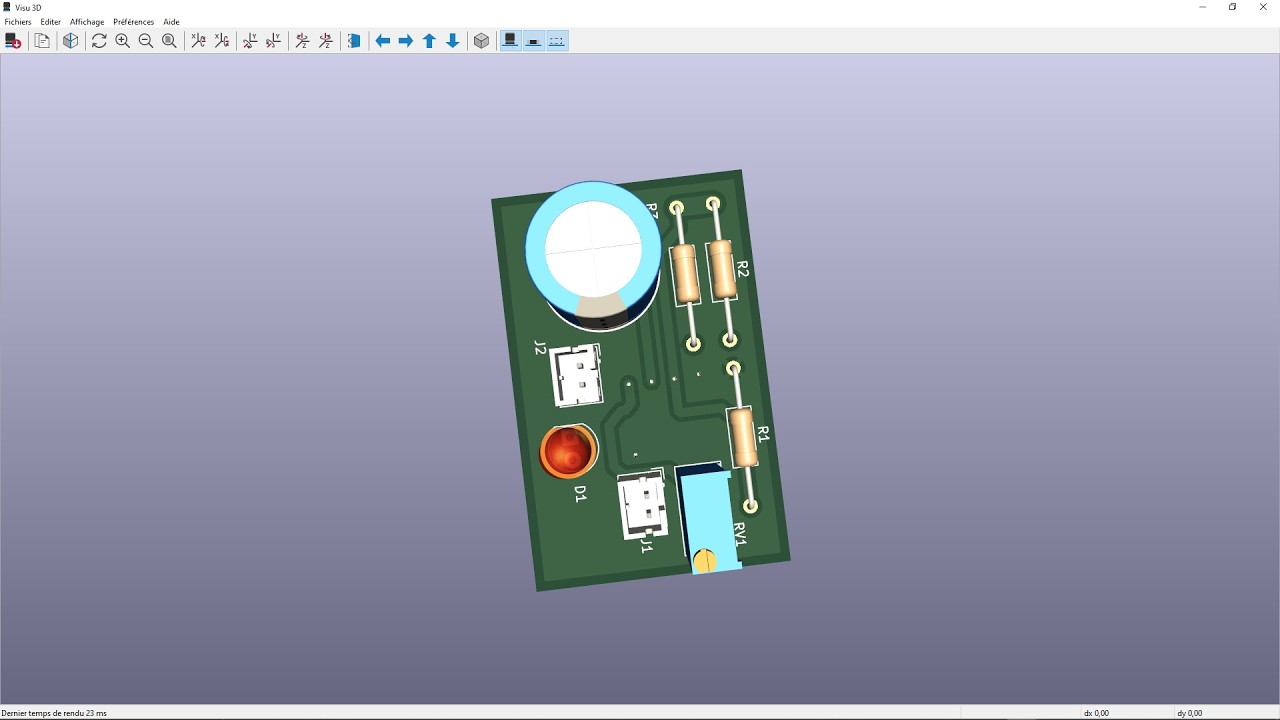Click the orange LED D1 on the board
The height and width of the screenshot is (720, 1280).
pyautogui.click(x=568, y=451)
